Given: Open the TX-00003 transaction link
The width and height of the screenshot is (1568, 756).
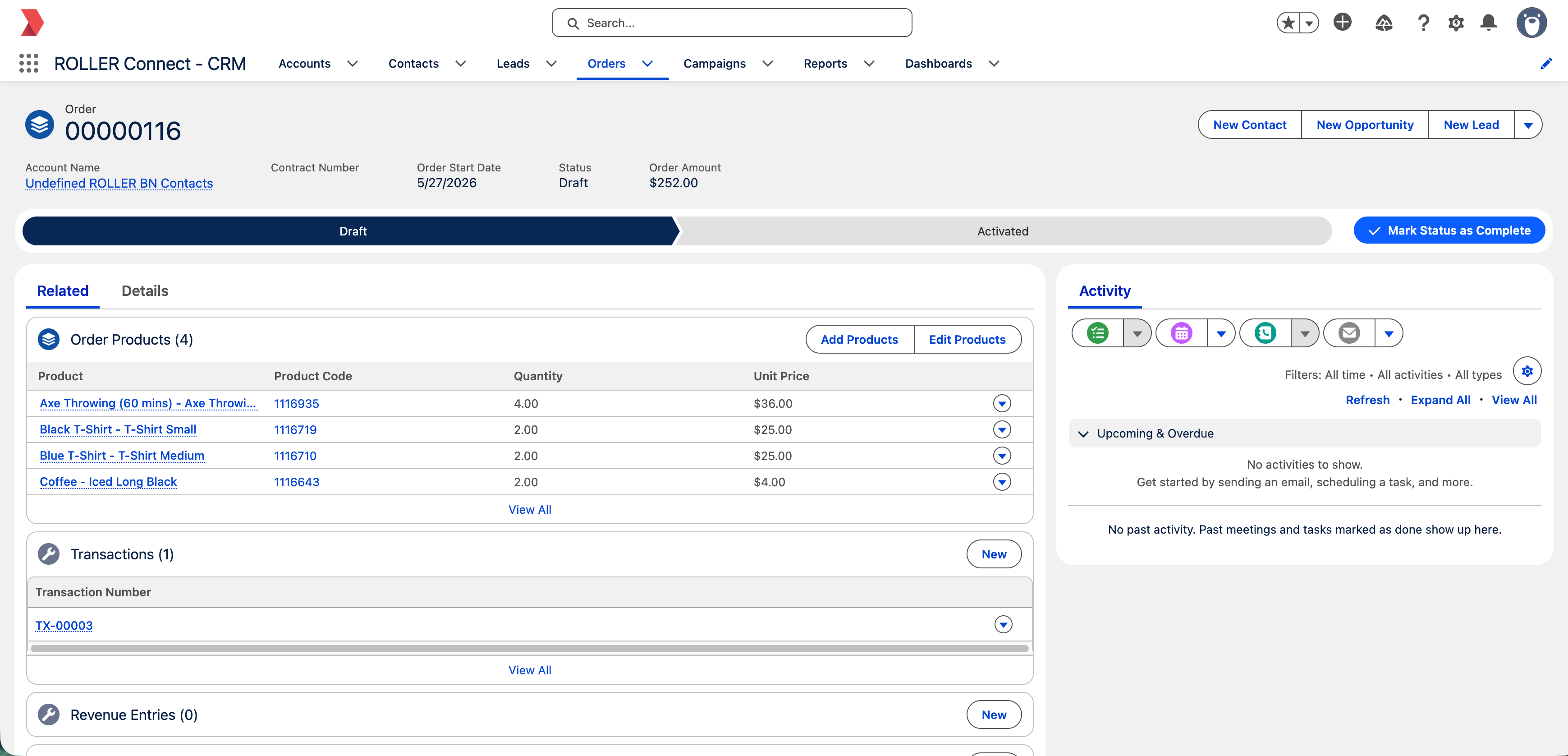Looking at the screenshot, I should (x=64, y=626).
